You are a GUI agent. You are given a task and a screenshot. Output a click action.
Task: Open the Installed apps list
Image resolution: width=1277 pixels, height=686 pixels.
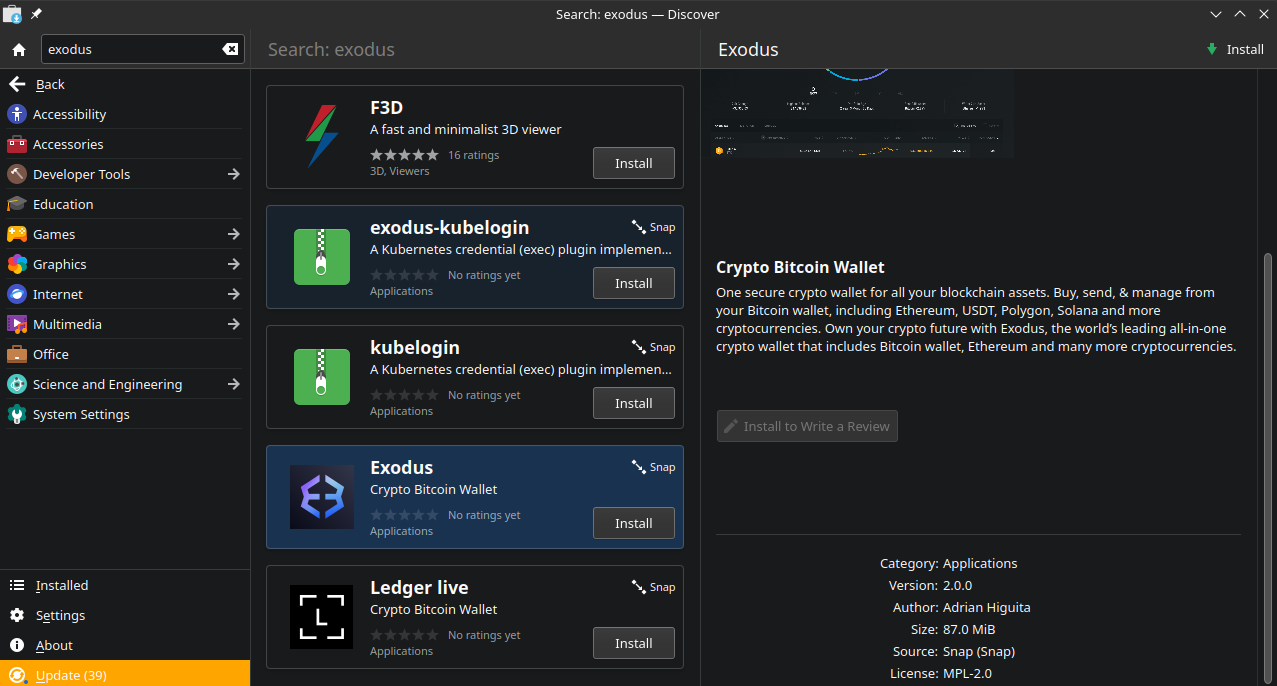pyautogui.click(x=125, y=585)
